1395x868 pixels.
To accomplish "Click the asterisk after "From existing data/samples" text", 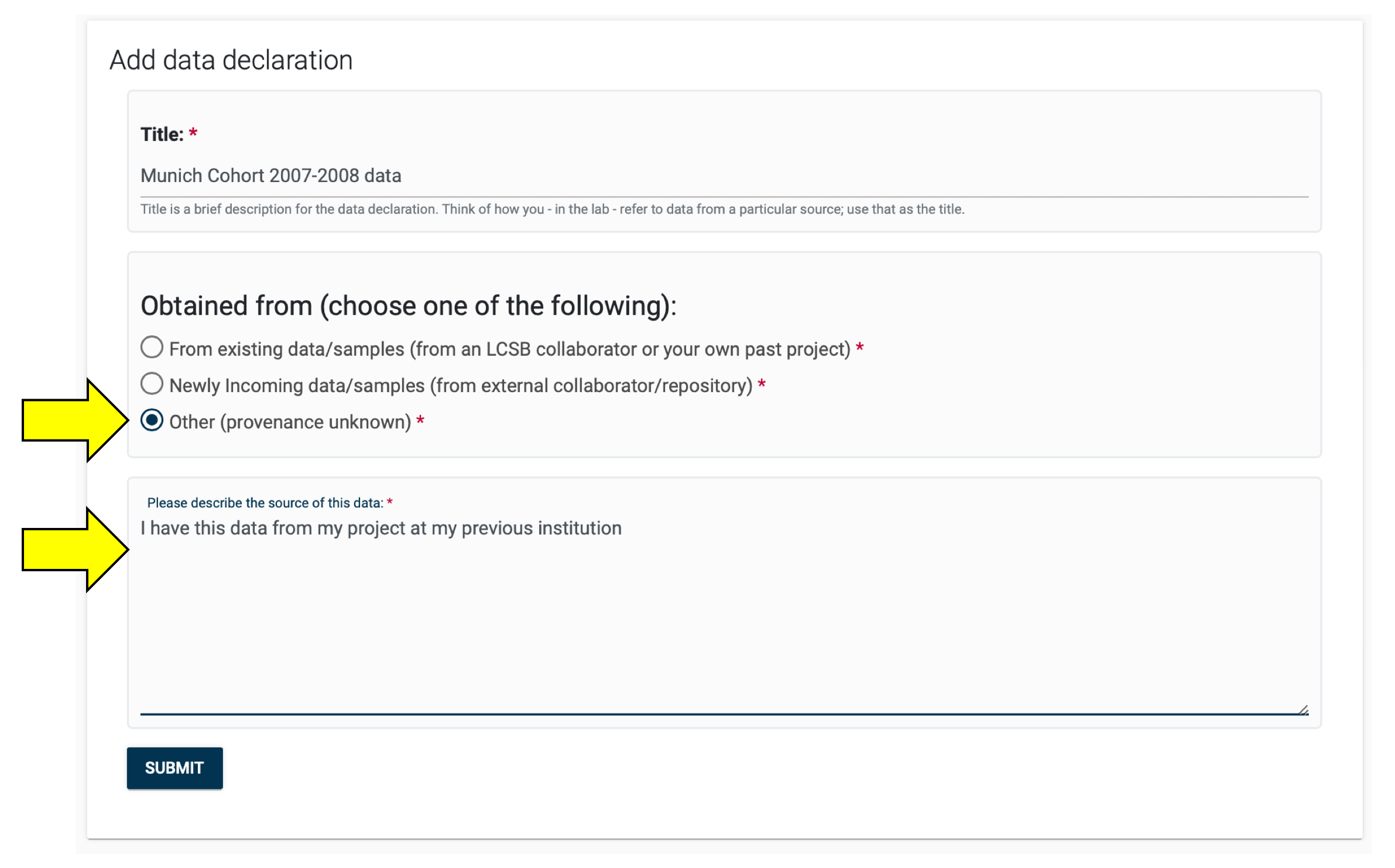I will tap(859, 348).
